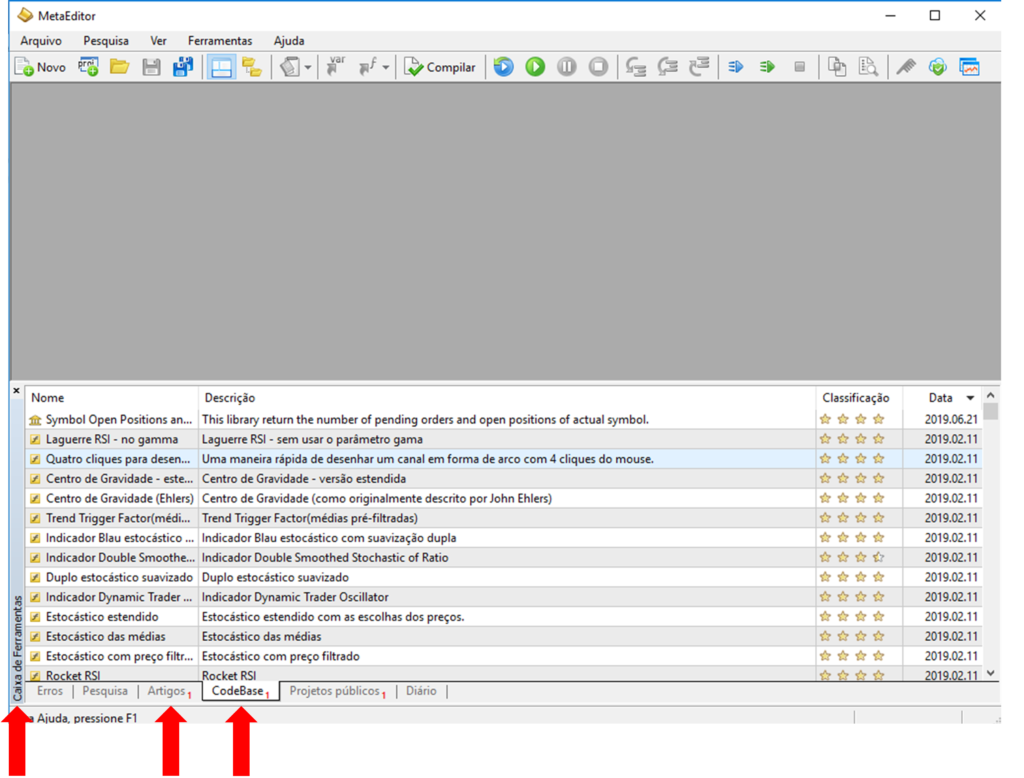Click the Novo (new file) toolbar button
The height and width of the screenshot is (778, 1024).
coord(40,67)
